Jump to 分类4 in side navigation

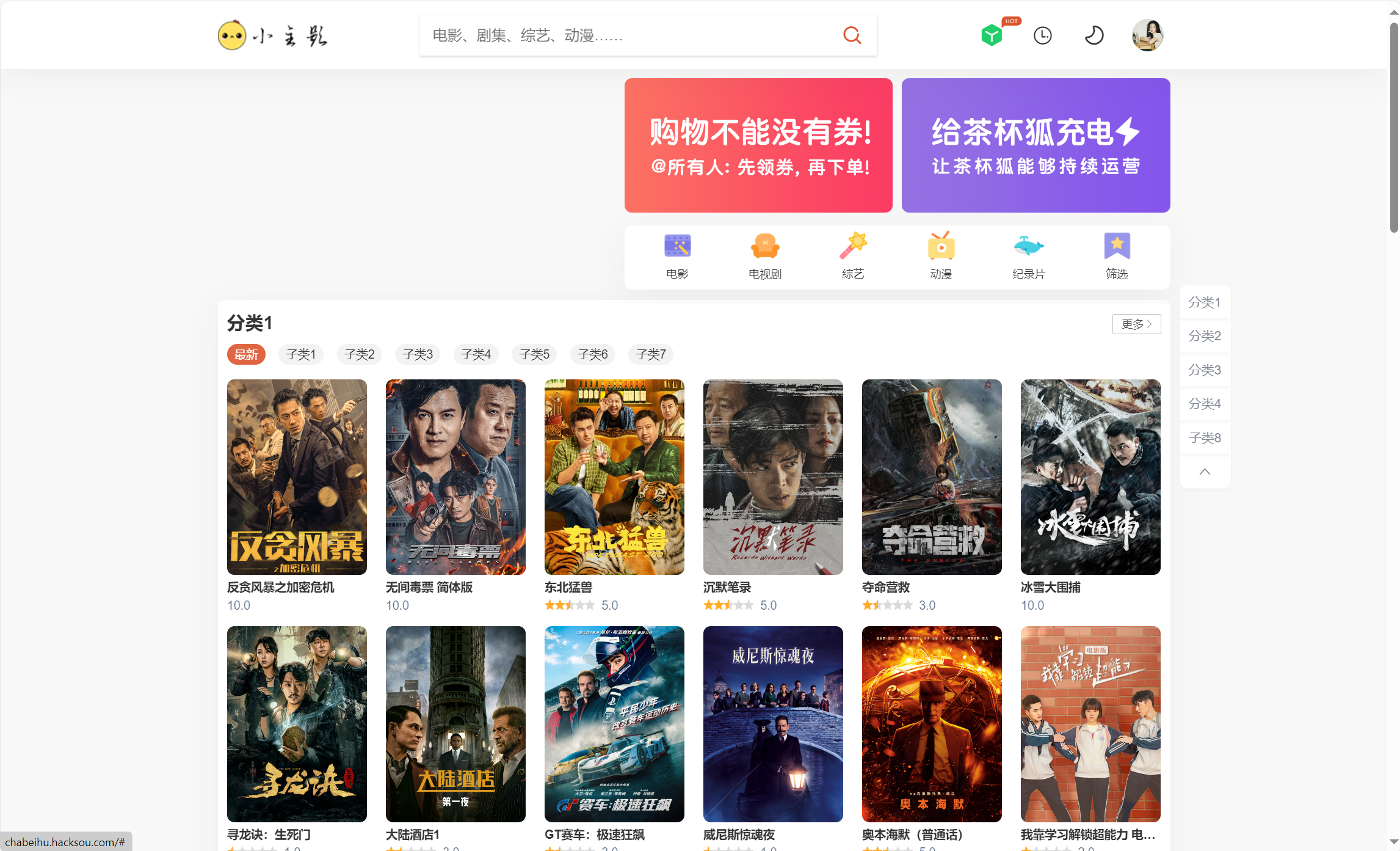click(x=1205, y=404)
